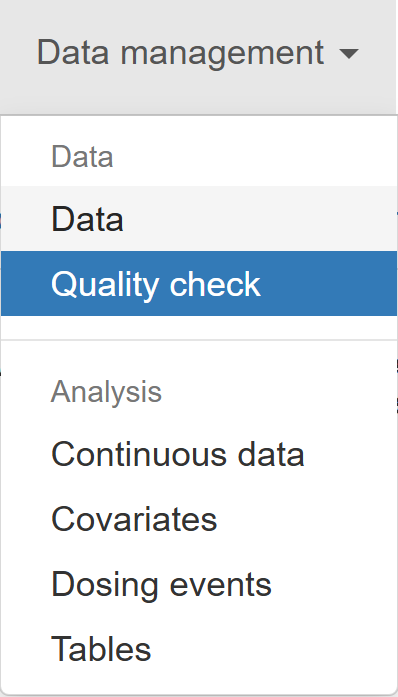Pick Continuous data under Analysis heading

click(x=199, y=454)
